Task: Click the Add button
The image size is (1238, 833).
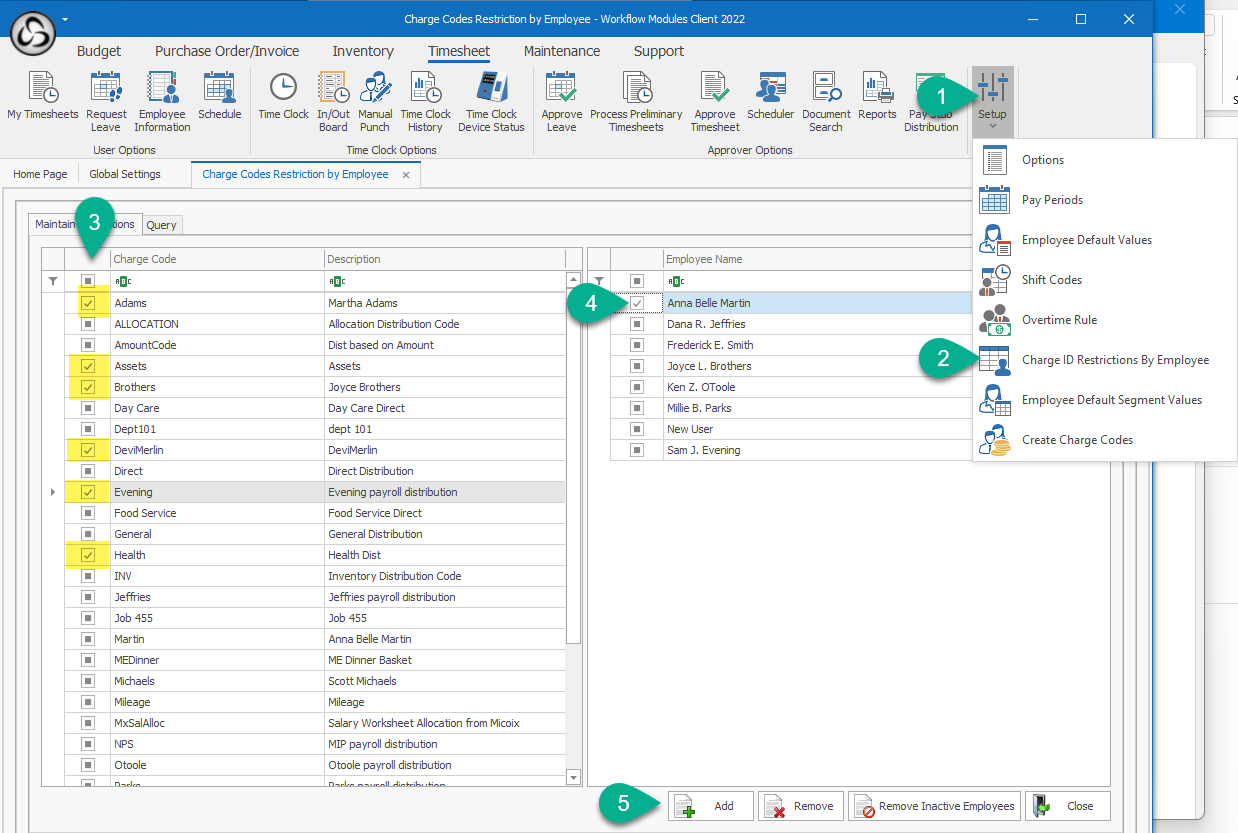Action: (710, 806)
